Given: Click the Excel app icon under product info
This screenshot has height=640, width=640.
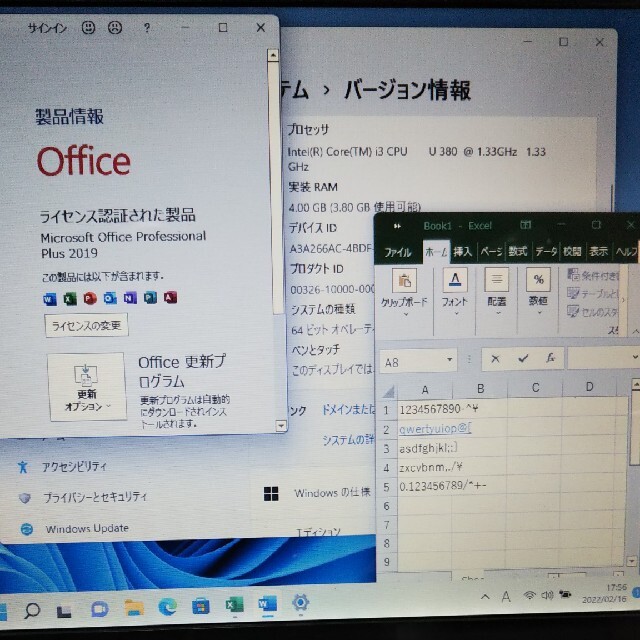Looking at the screenshot, I should click(70, 299).
